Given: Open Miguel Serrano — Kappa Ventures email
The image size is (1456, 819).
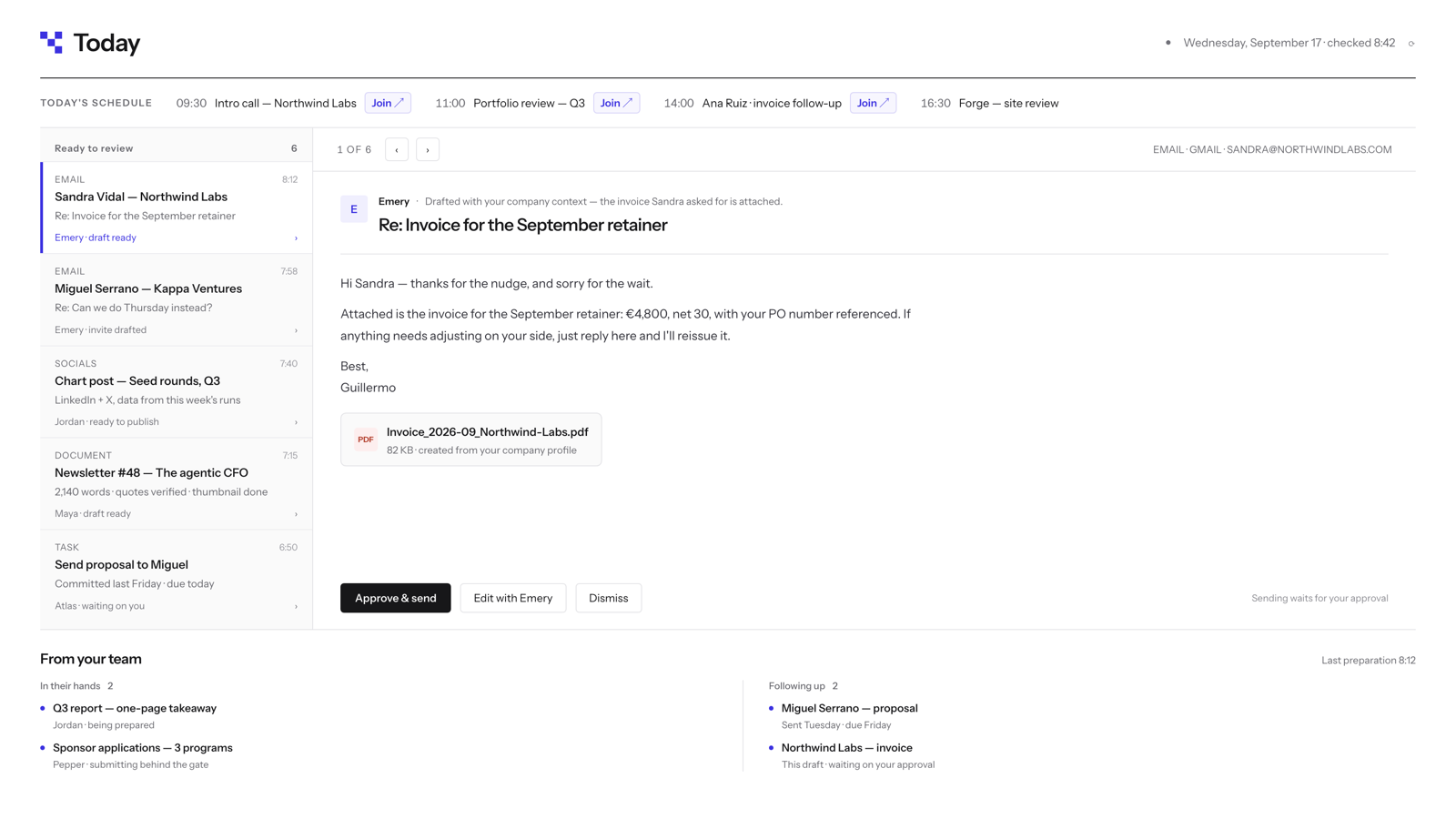Looking at the screenshot, I should (x=177, y=299).
